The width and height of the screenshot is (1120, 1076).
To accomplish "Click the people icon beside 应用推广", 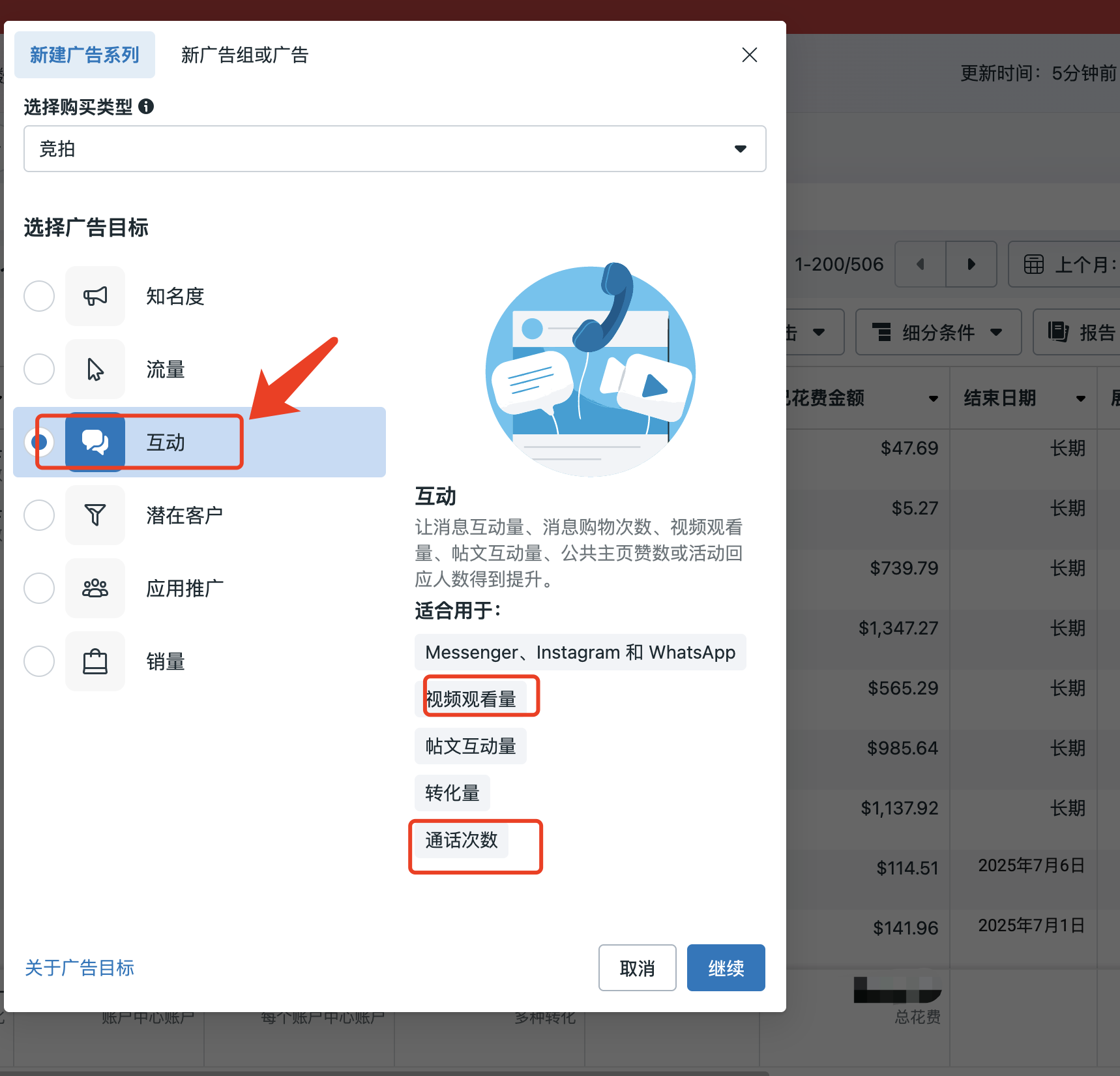I will click(95, 588).
